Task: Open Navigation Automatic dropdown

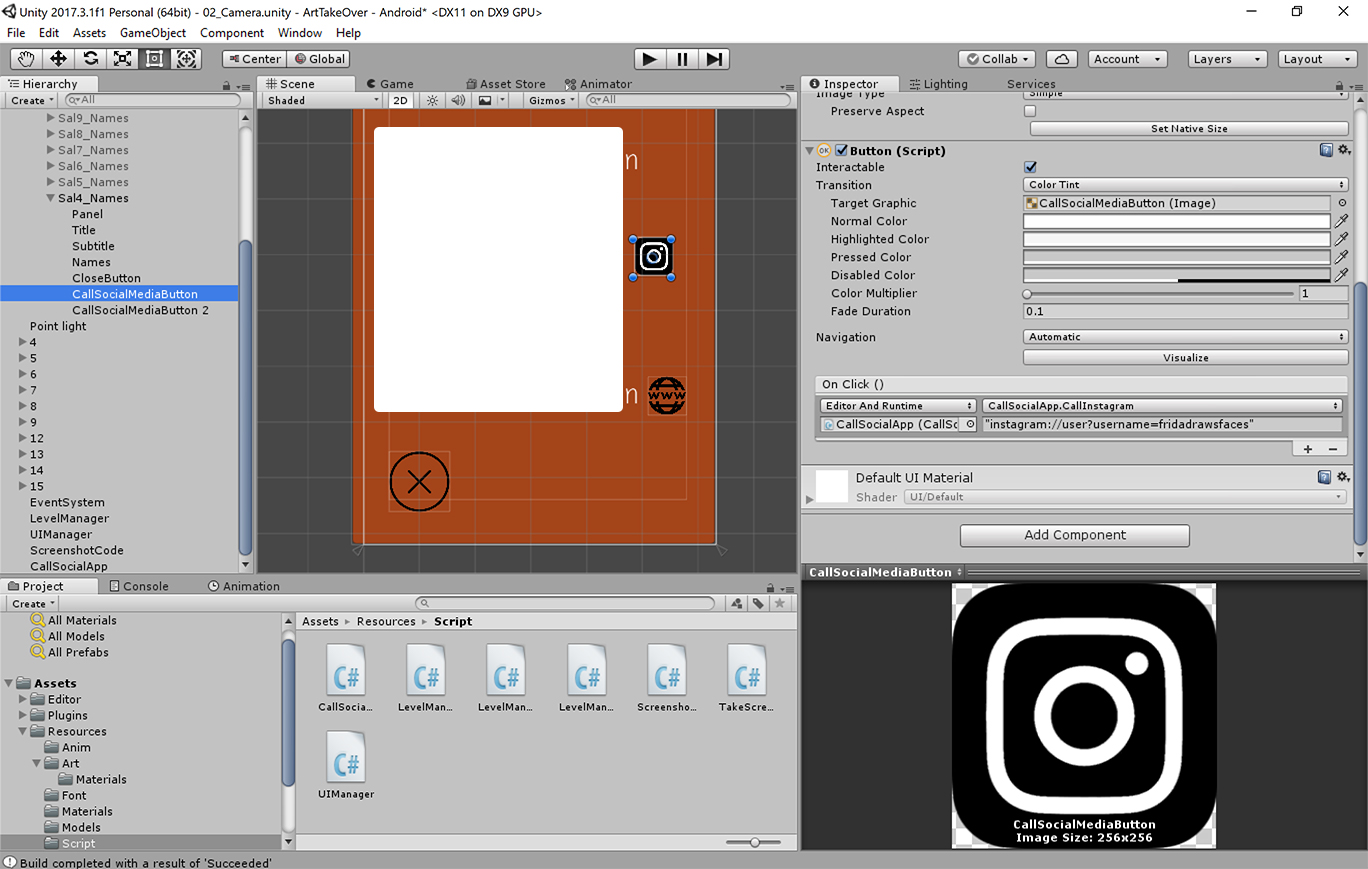Action: [x=1186, y=337]
